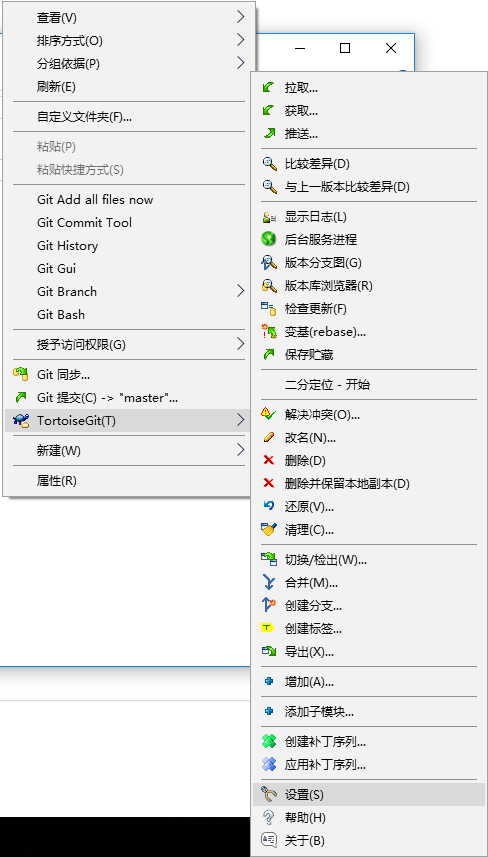Choose 显示日志(L) in TortoiseGit submenu
This screenshot has width=488, height=857.
(369, 217)
